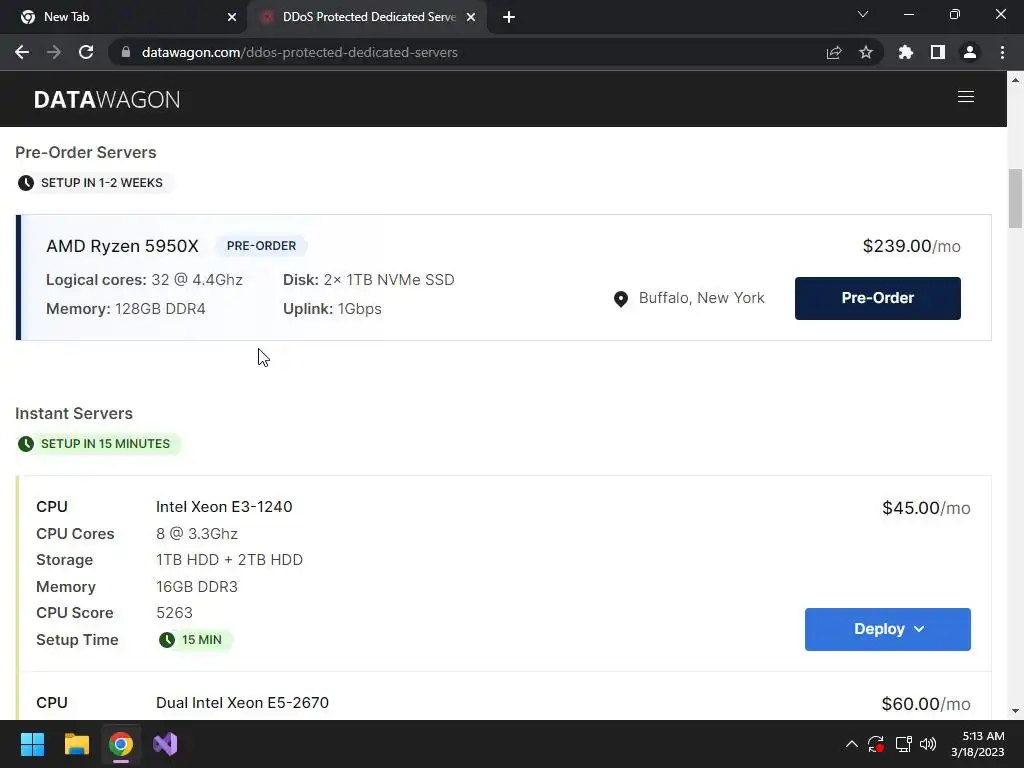Share this page icon in address bar

click(x=834, y=52)
